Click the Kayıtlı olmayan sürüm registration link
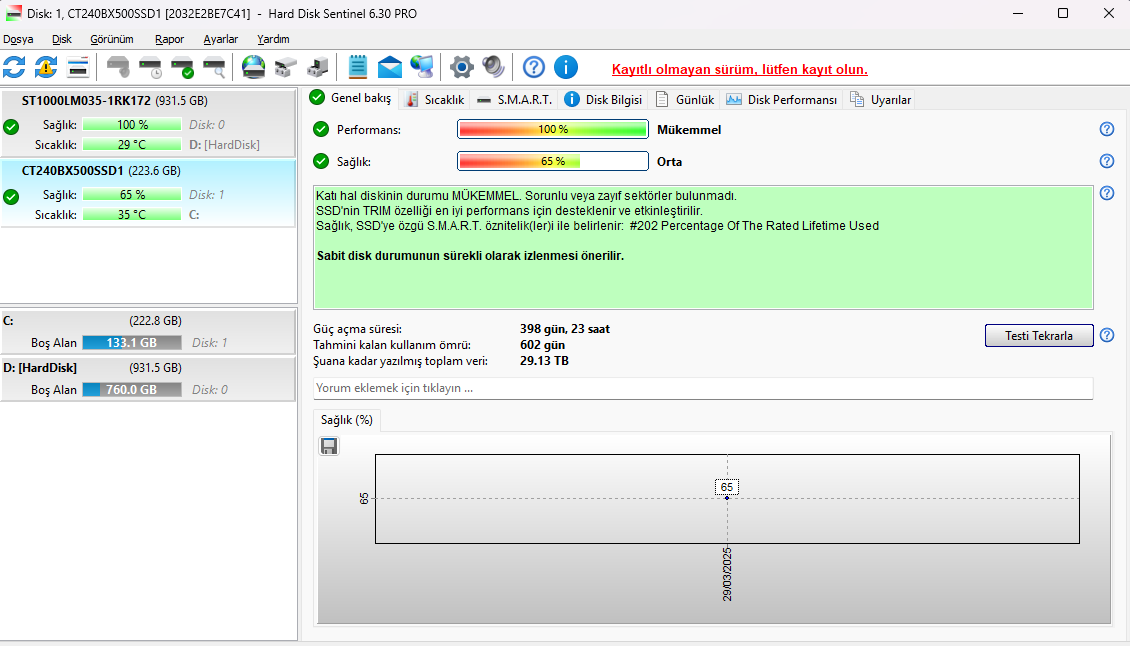Screen dimensions: 1130x646 (739, 69)
